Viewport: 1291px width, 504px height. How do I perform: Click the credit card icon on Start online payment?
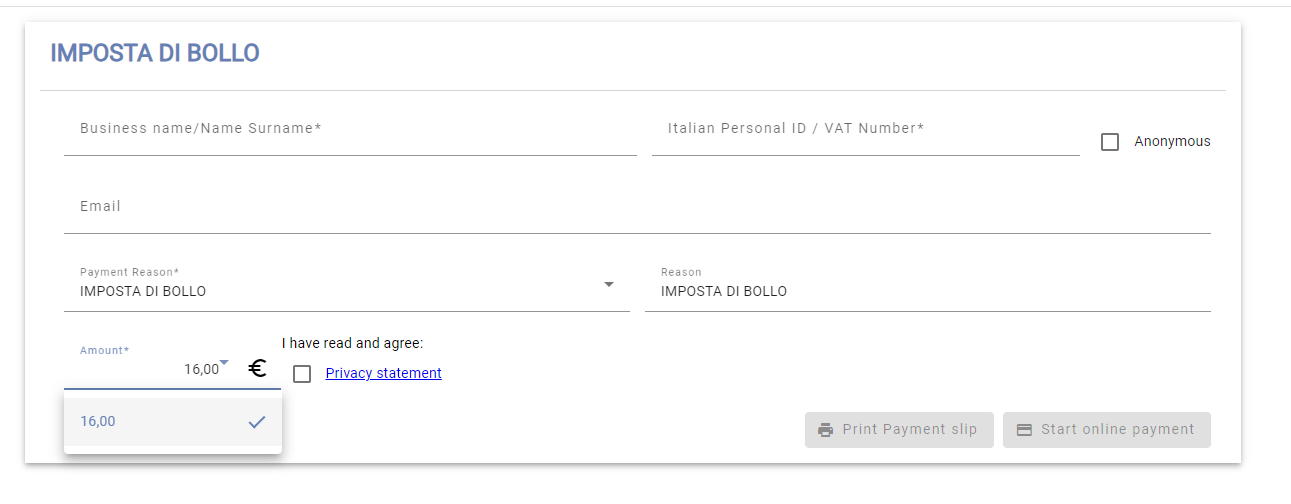1024,430
